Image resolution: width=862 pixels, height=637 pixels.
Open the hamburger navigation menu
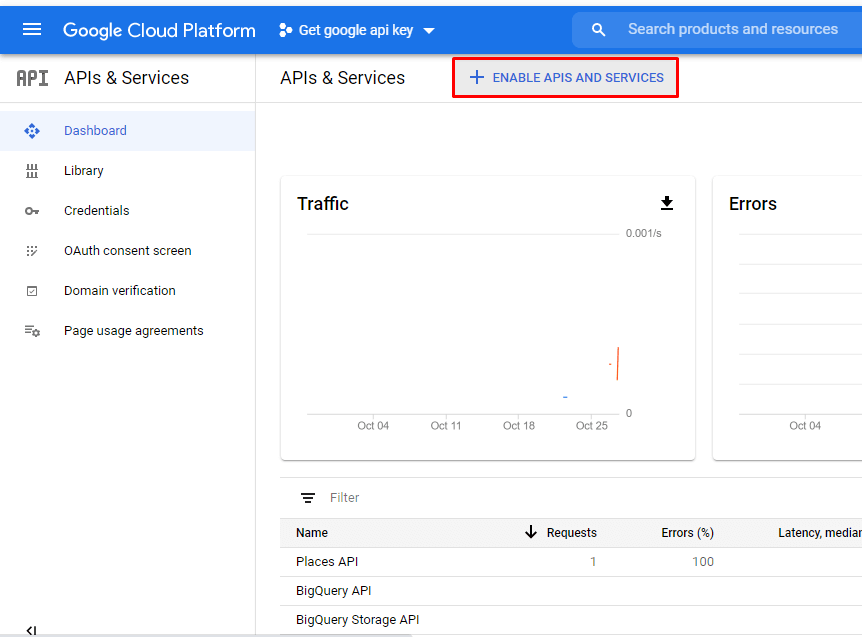[x=32, y=29]
